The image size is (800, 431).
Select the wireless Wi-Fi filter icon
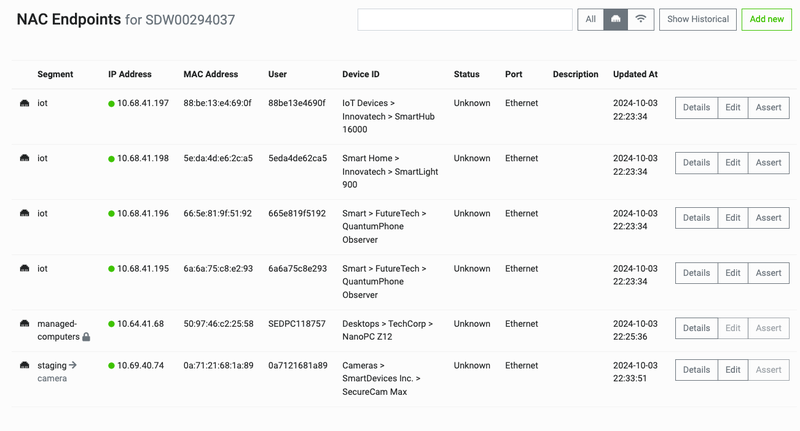tap(641, 19)
